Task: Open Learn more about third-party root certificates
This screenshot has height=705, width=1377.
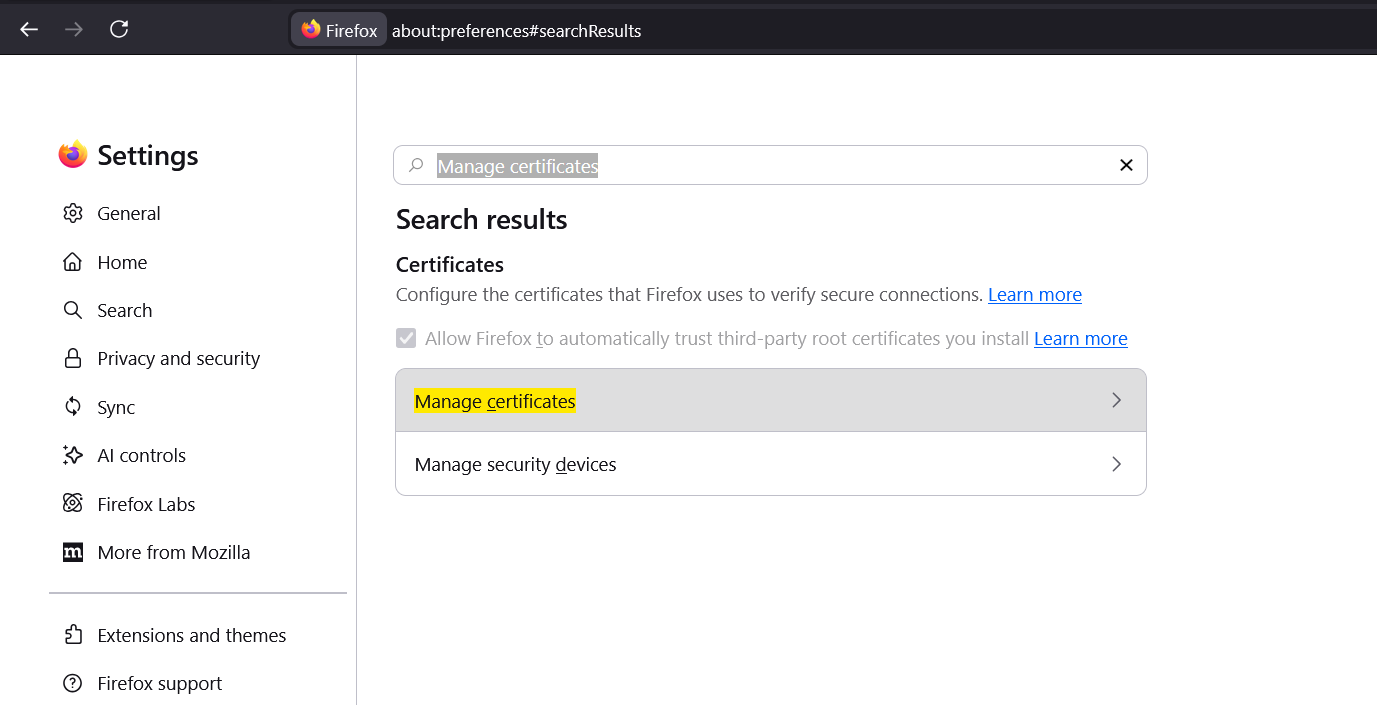Action: click(x=1081, y=338)
